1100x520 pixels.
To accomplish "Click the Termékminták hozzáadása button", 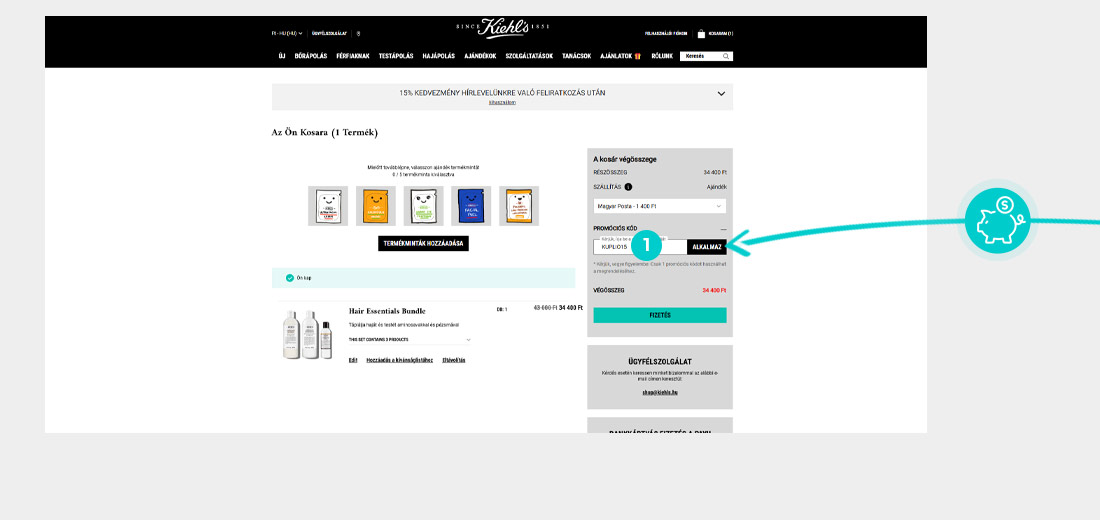I will pos(423,244).
